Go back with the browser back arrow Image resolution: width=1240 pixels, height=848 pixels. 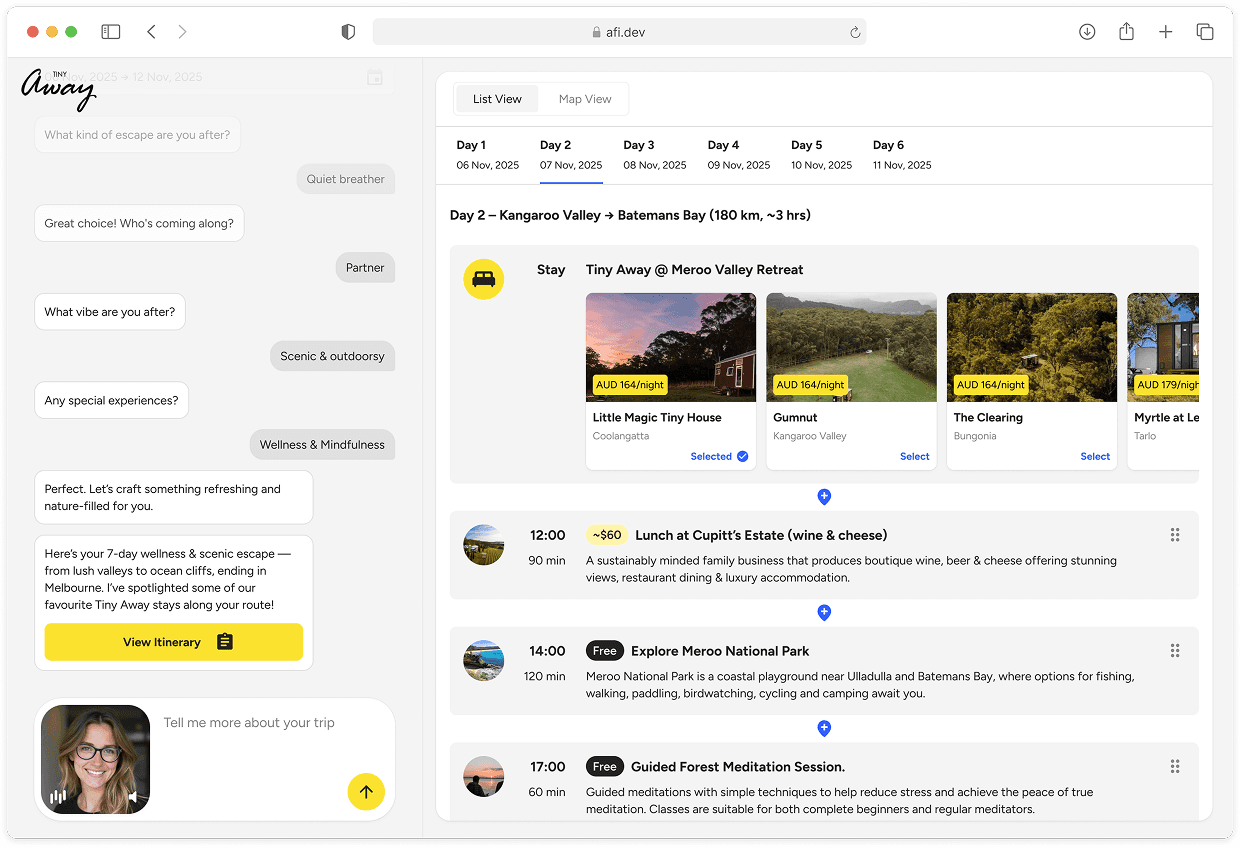coord(151,32)
